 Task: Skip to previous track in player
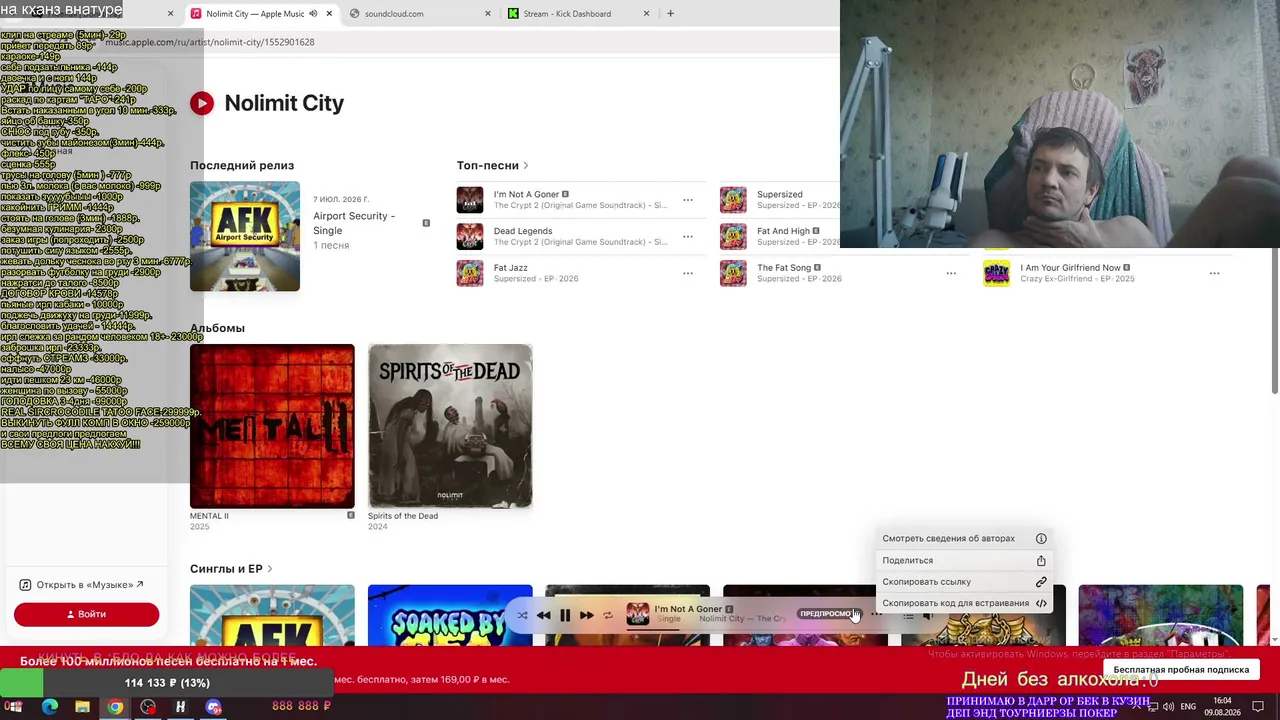tap(543, 615)
